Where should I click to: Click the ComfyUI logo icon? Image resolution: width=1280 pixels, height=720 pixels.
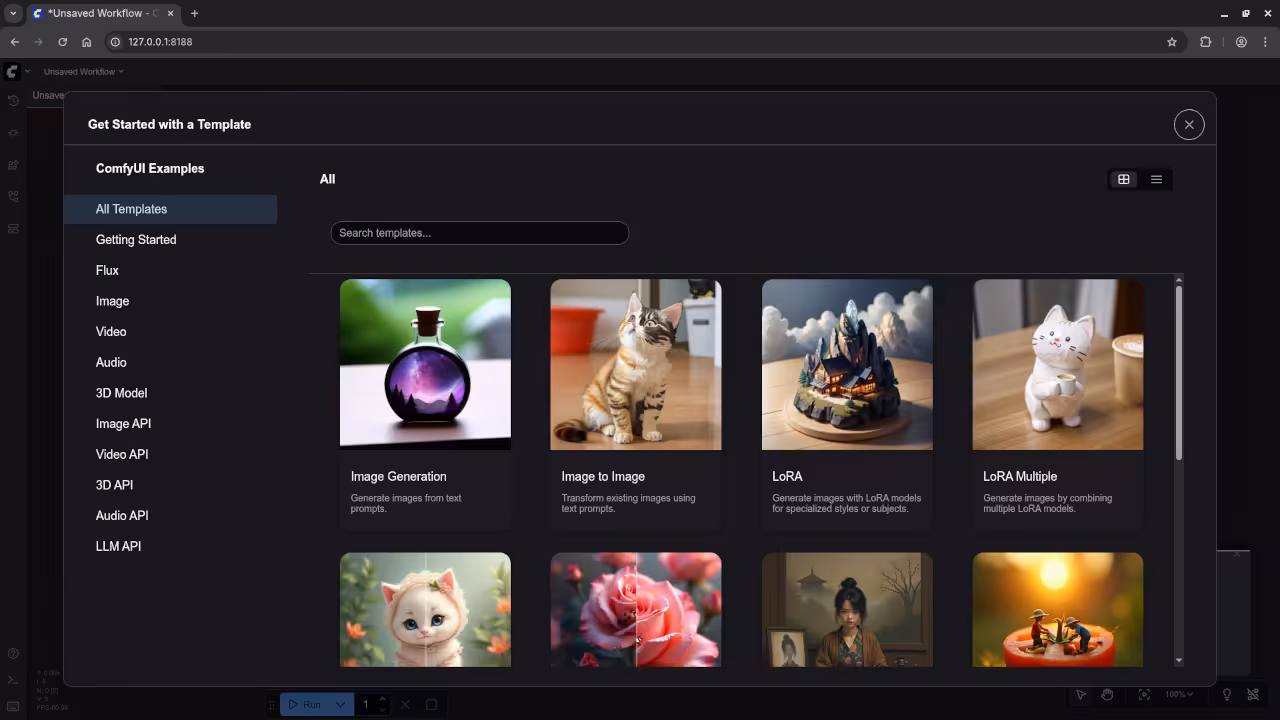click(12, 72)
